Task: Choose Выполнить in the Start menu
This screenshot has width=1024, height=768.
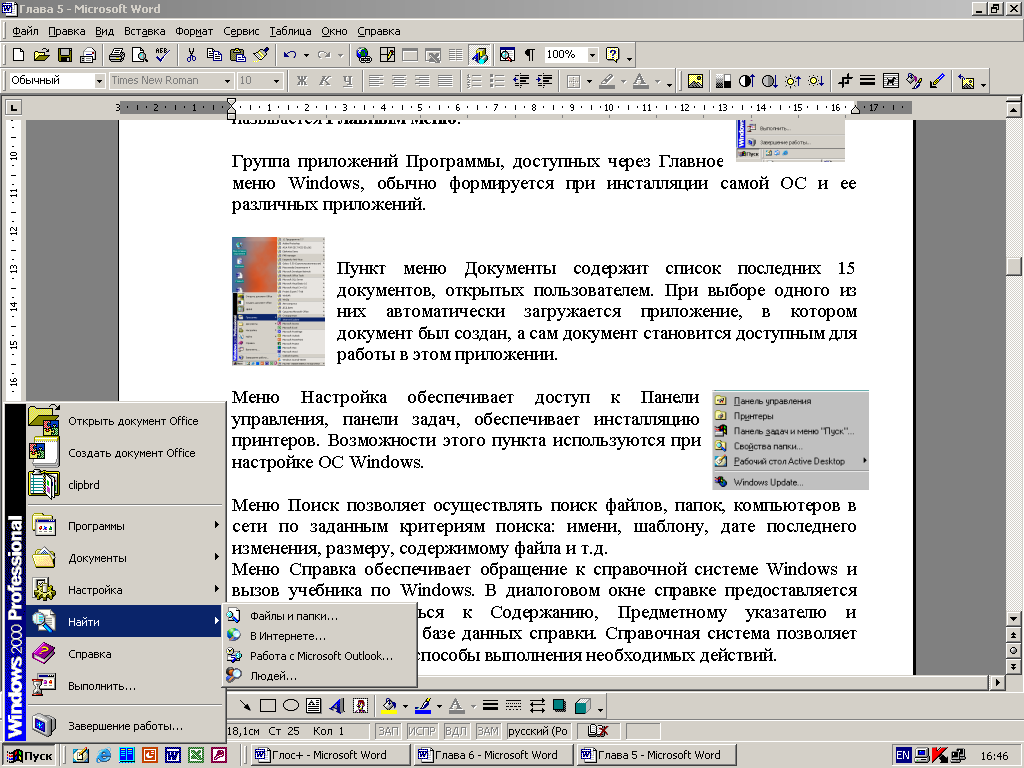Action: click(x=124, y=686)
